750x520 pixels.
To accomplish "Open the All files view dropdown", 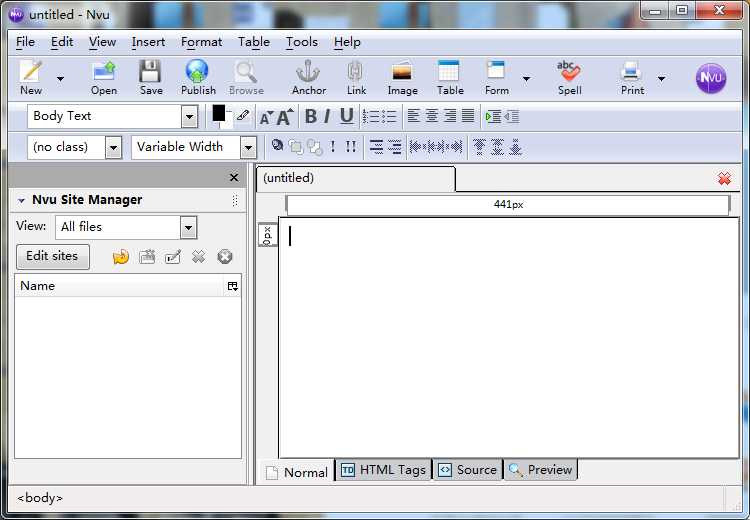I will [188, 228].
